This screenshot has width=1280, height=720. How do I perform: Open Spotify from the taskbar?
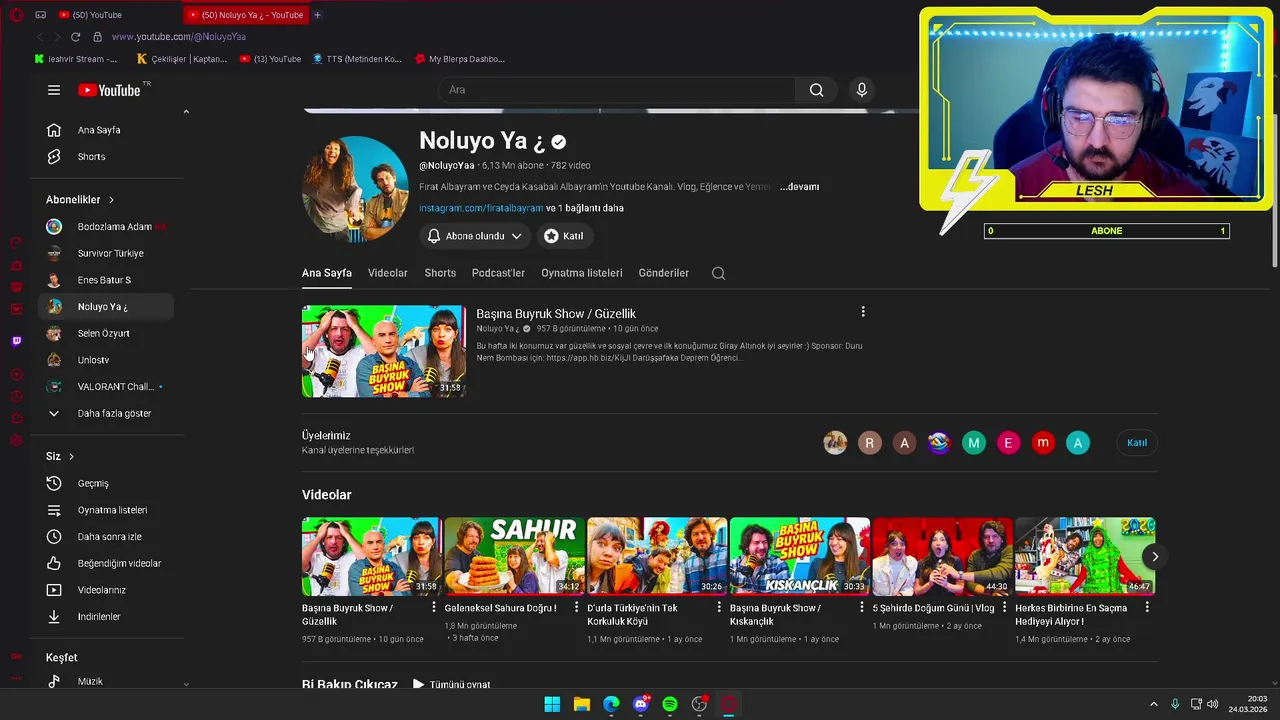pos(670,704)
